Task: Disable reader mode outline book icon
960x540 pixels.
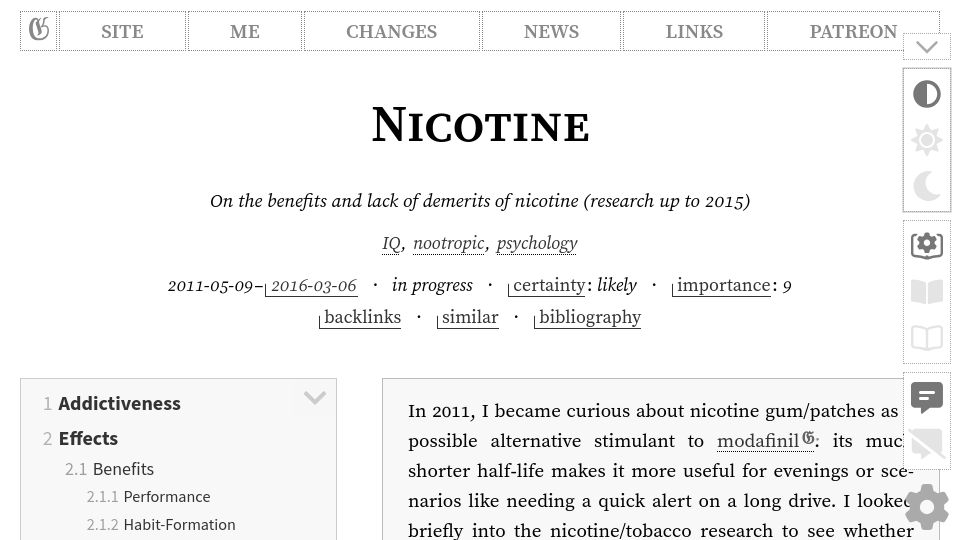Action: pos(927,337)
